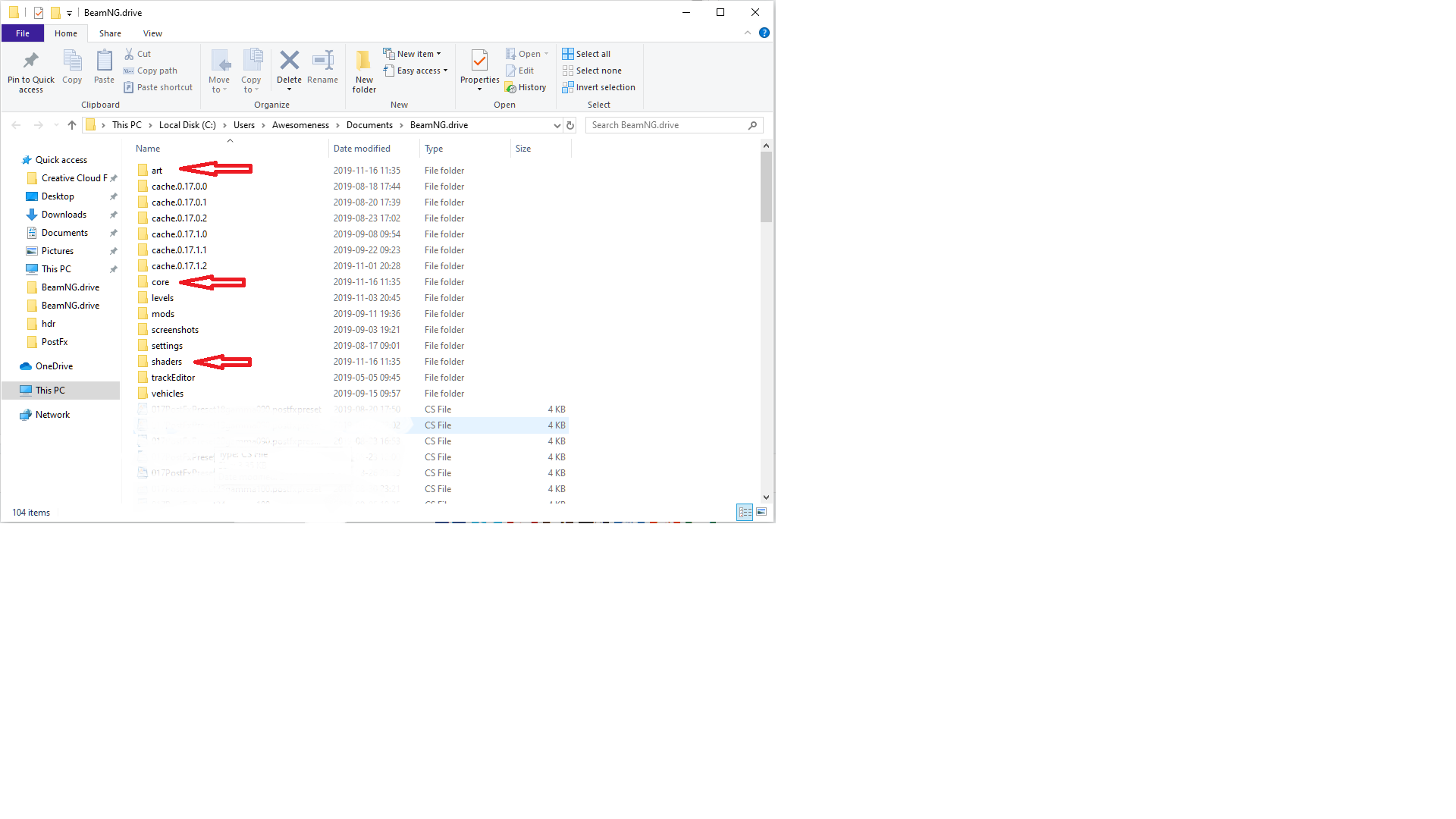Switch to the Share ribbon tab
1456x819 pixels.
coord(110,33)
